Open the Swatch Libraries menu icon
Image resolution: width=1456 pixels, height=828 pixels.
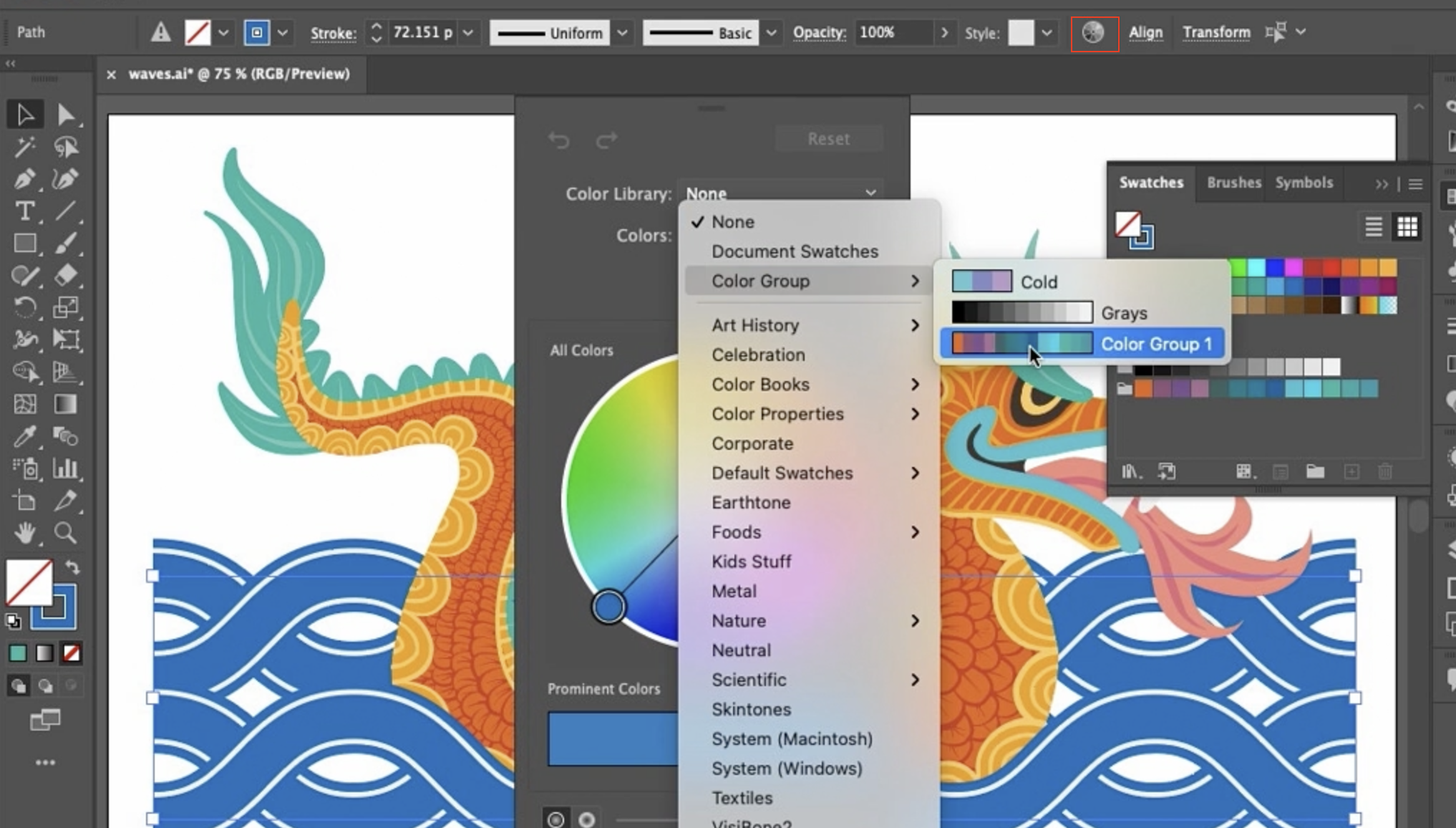(x=1130, y=471)
